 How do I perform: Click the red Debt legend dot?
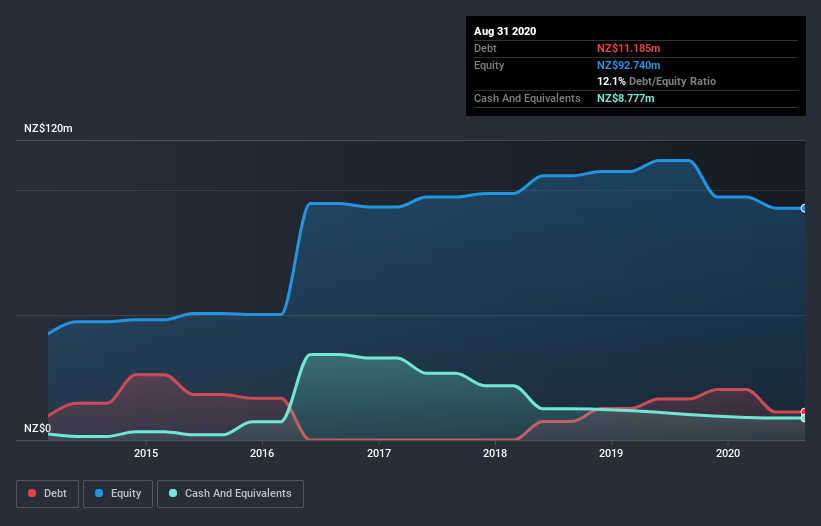click(x=32, y=493)
